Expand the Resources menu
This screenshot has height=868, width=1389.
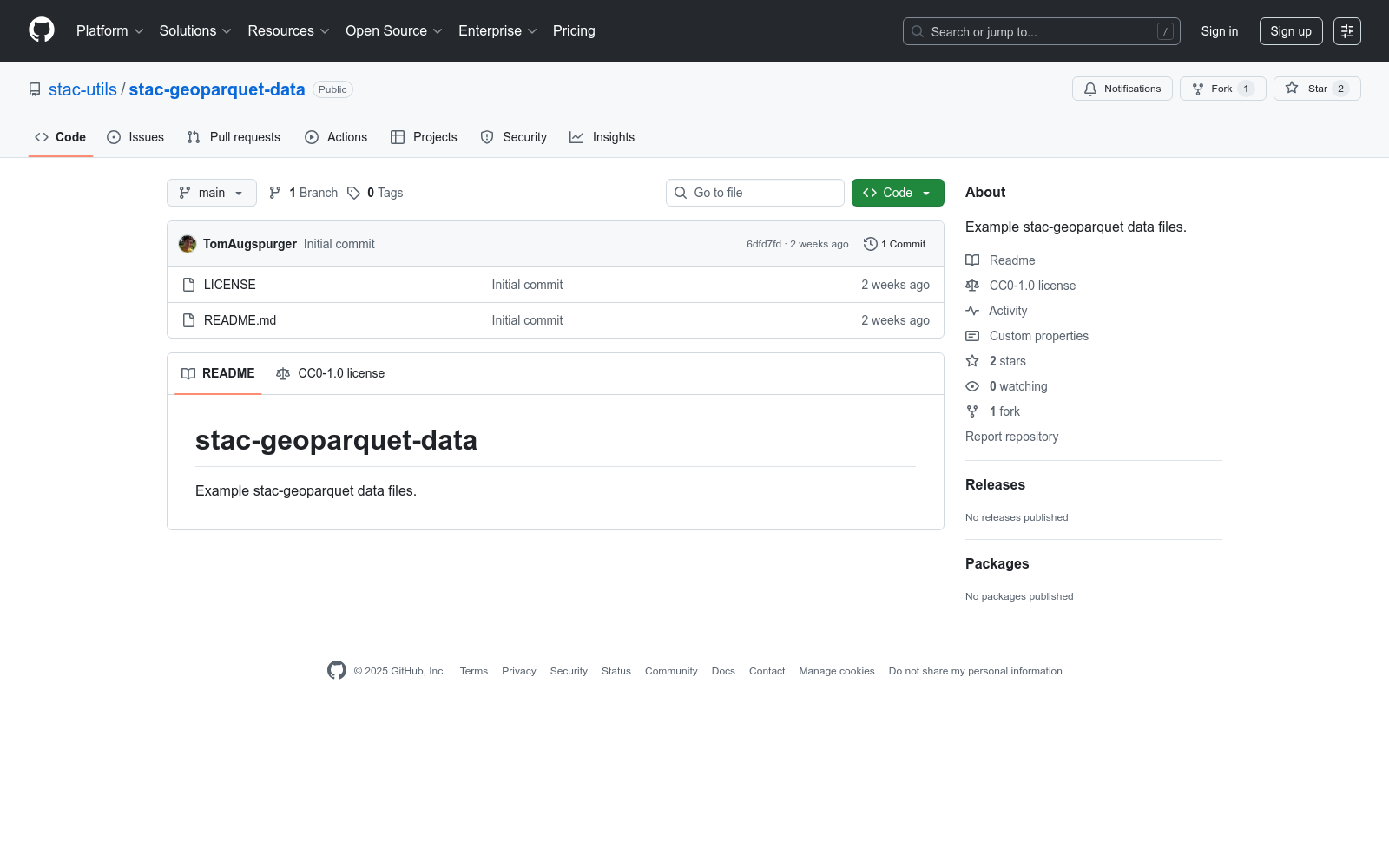288,31
